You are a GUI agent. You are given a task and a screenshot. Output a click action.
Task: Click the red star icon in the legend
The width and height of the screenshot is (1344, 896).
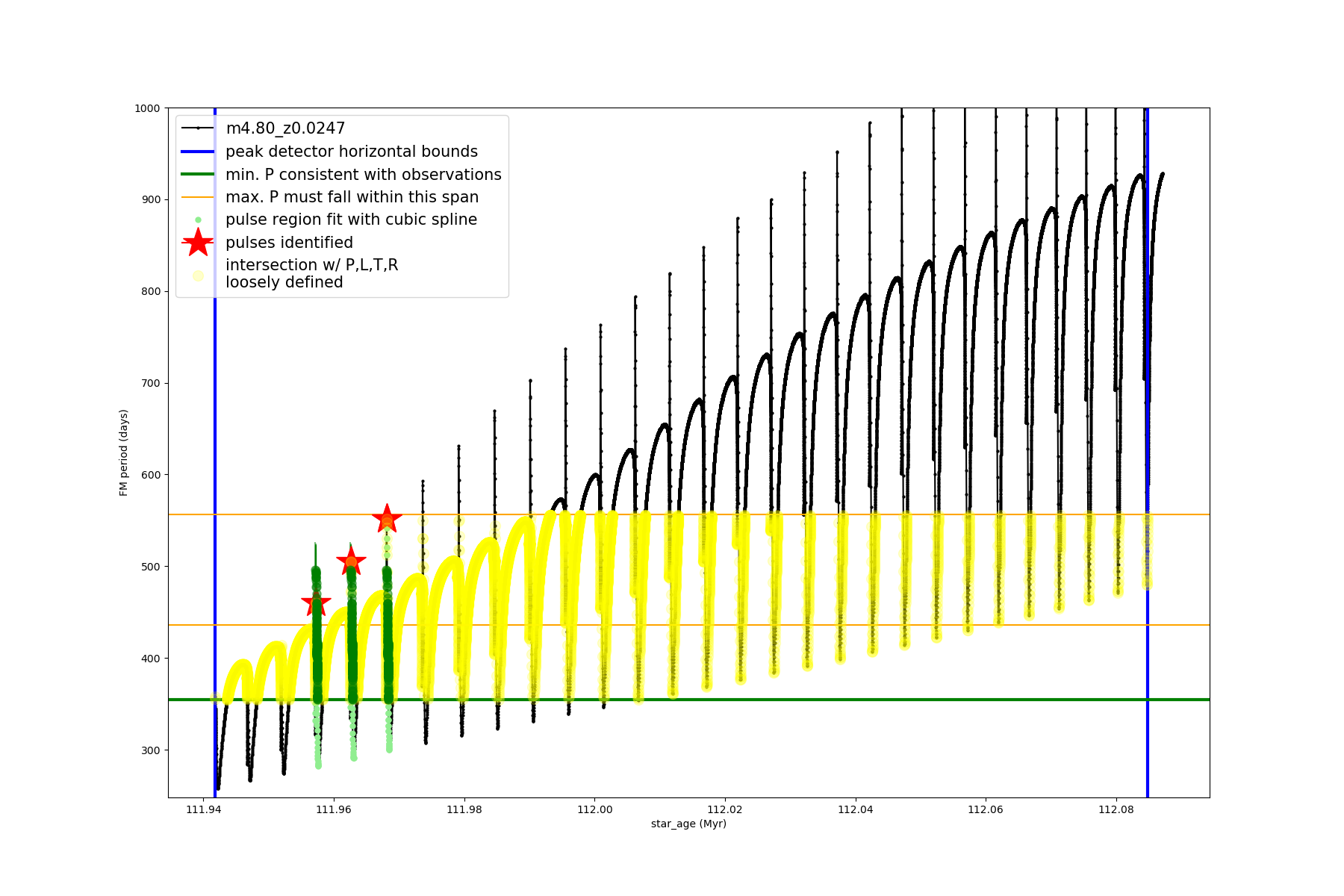click(198, 243)
